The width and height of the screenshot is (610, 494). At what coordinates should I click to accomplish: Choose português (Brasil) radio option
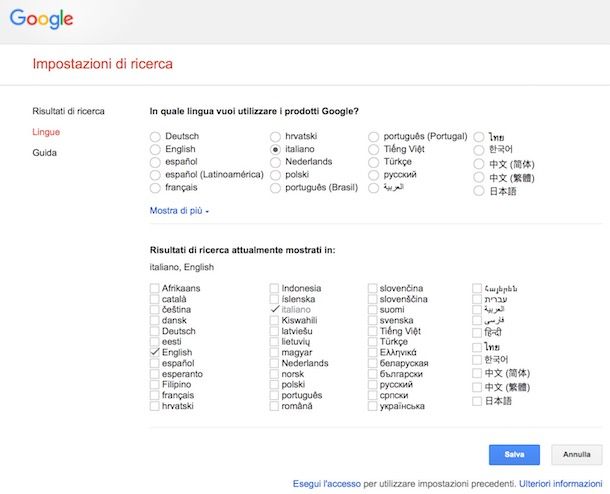[x=275, y=188]
